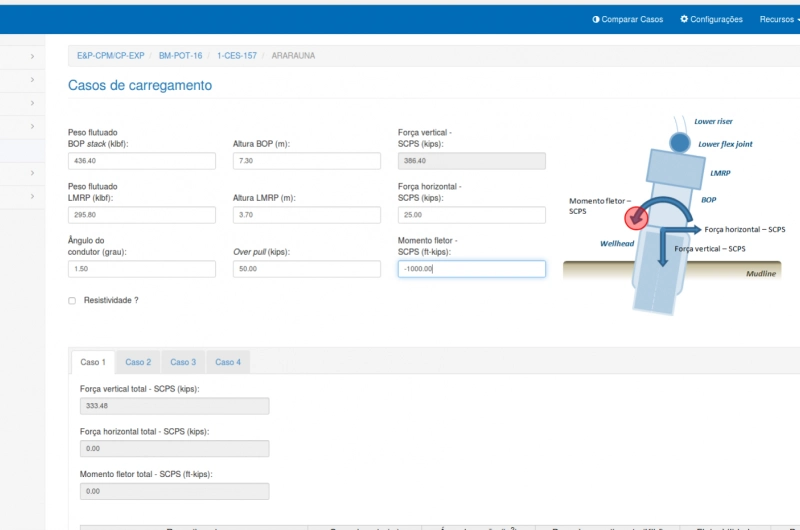Enable the Resistividade checkbox

pyautogui.click(x=72, y=300)
